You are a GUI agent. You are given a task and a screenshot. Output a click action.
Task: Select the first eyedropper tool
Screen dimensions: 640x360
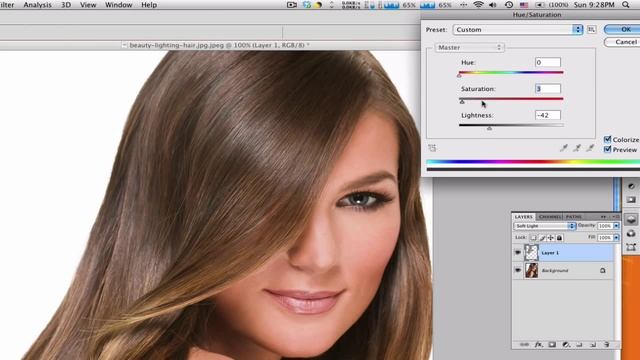click(564, 148)
